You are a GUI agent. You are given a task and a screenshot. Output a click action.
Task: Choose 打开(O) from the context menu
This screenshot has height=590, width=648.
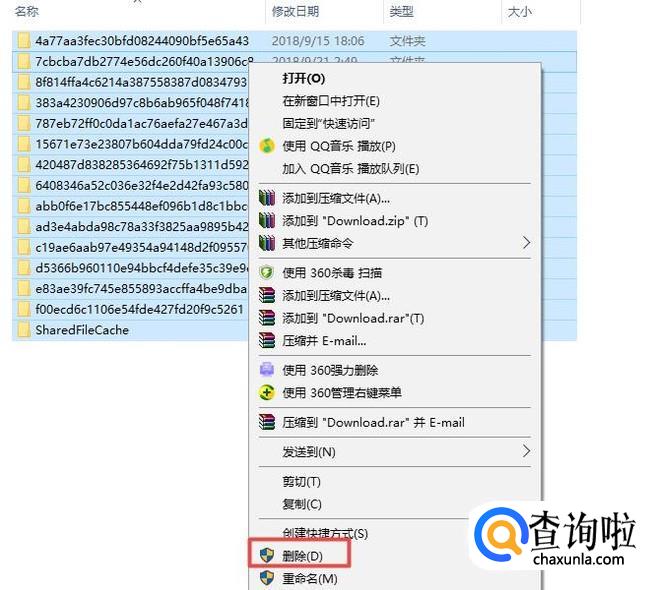pos(303,79)
